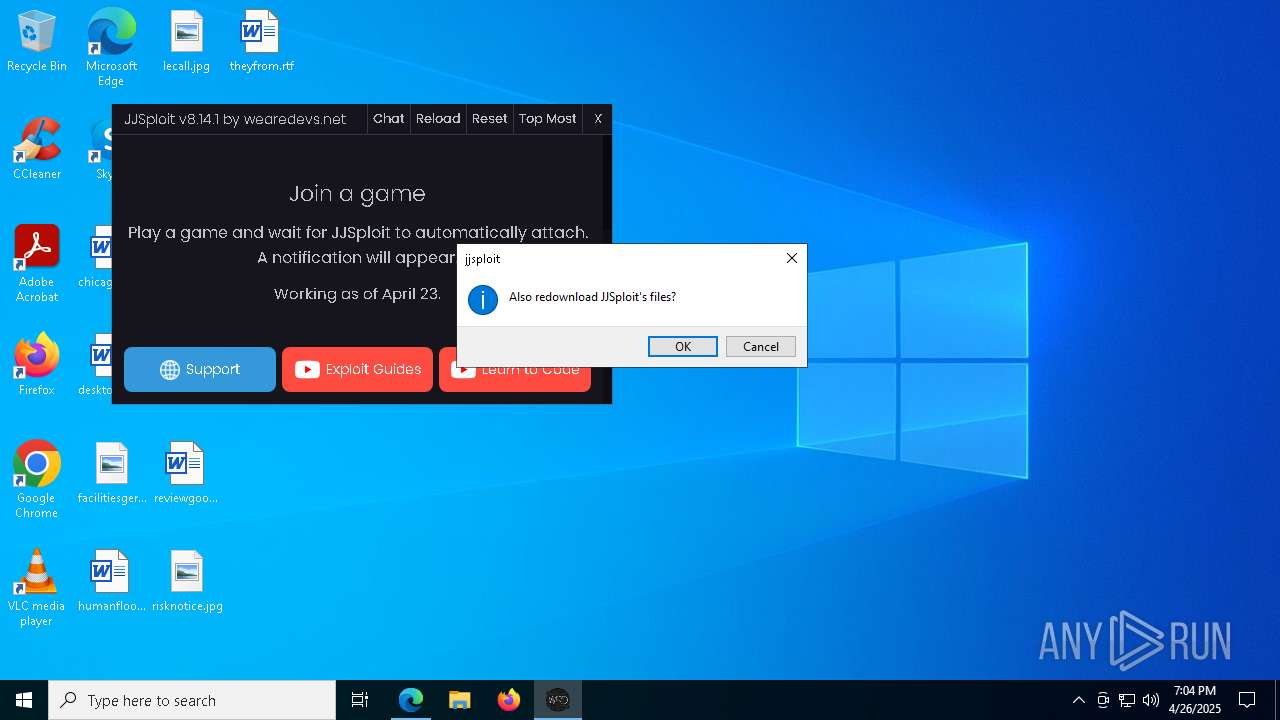The image size is (1280, 720).
Task: Select Reload in the JJSploit title bar
Action: pos(438,118)
